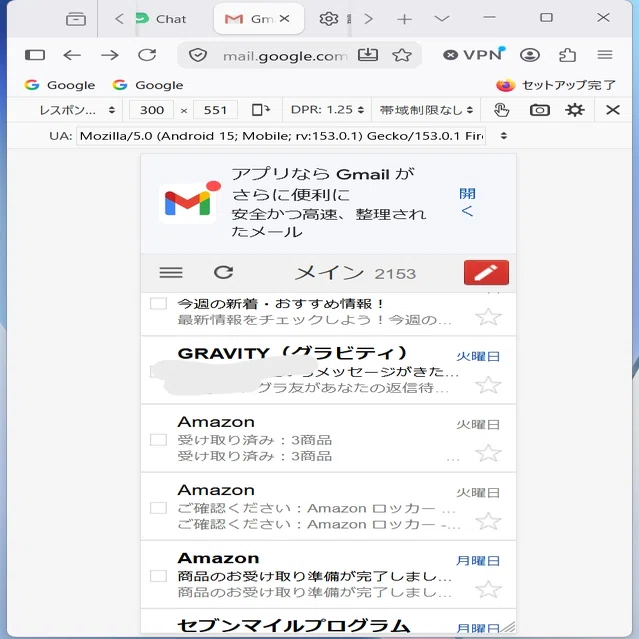Star the 受け取り済み：3商品 Amazon email

[488, 453]
